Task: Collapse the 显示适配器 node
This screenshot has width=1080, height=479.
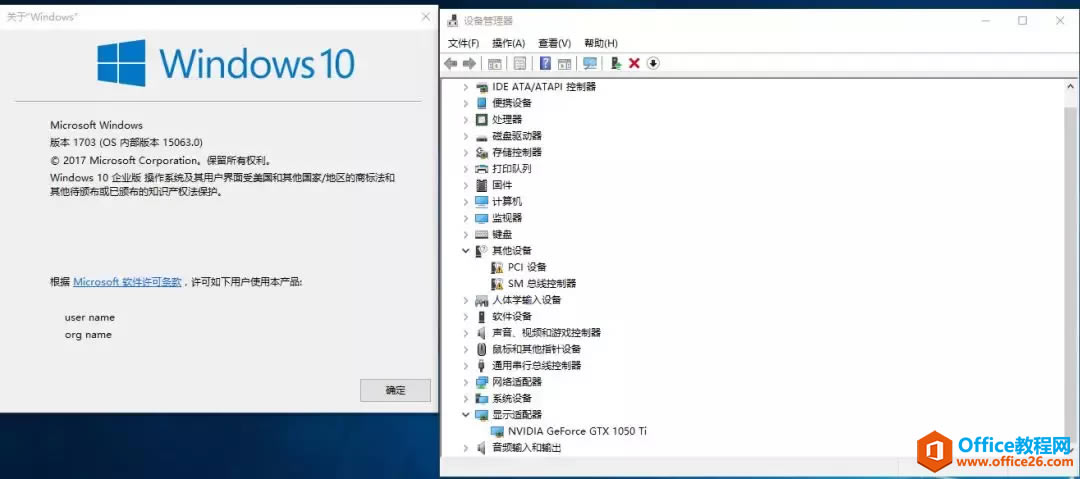Action: coord(466,415)
